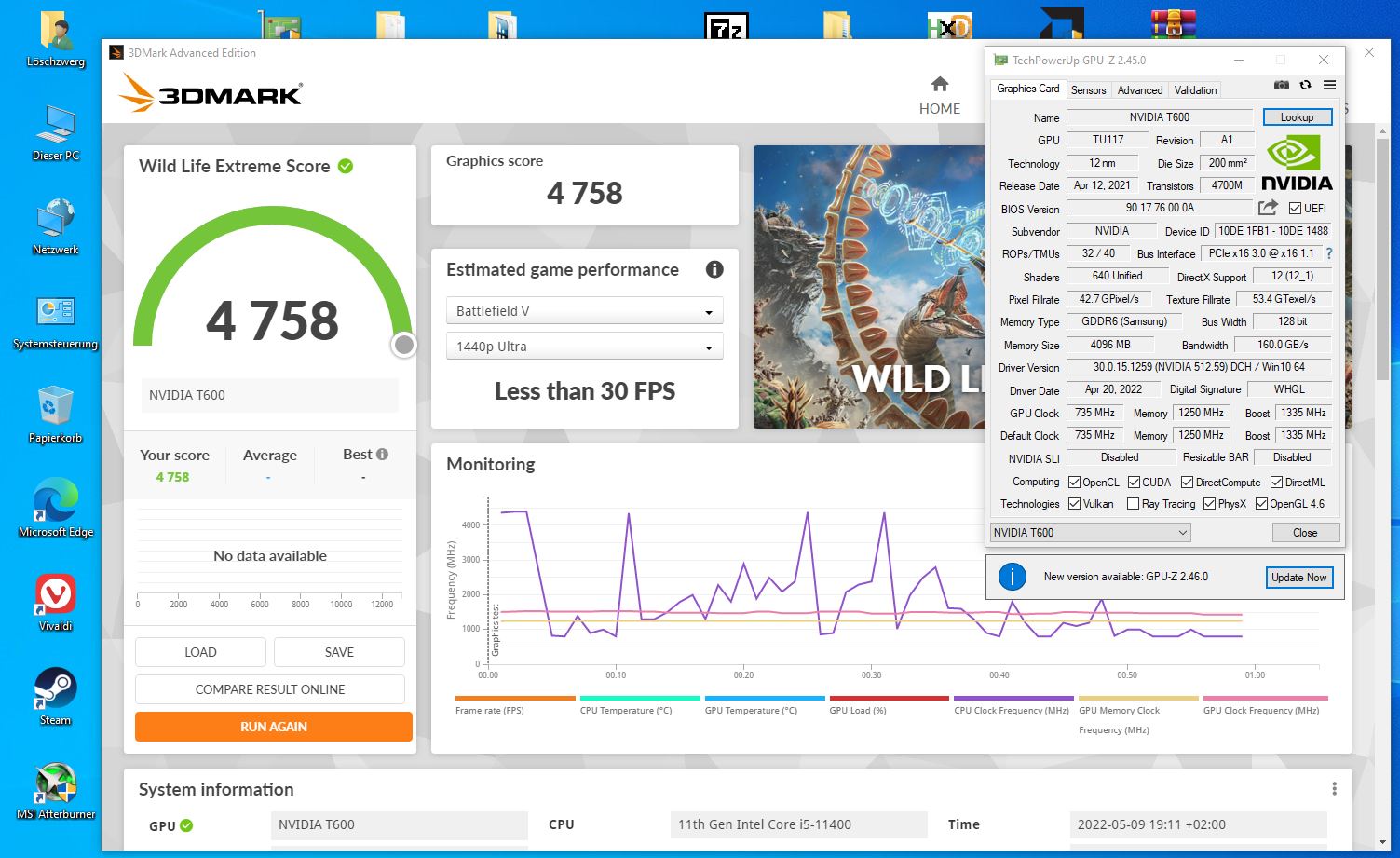Click the Lookup button
Screen dimensions: 1400x858
1298,117
